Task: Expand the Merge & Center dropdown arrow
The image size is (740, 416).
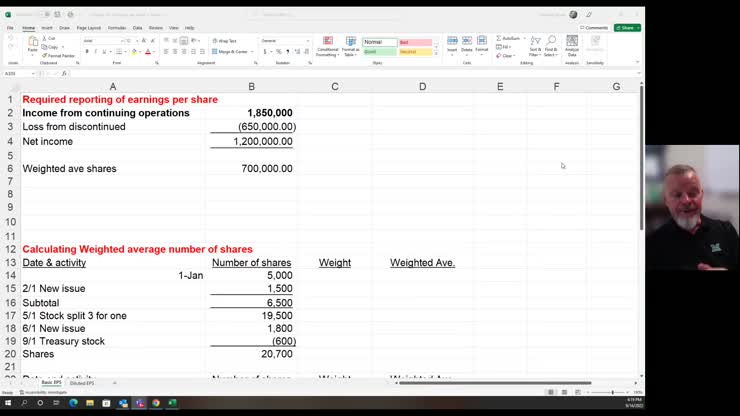Action: [x=250, y=52]
